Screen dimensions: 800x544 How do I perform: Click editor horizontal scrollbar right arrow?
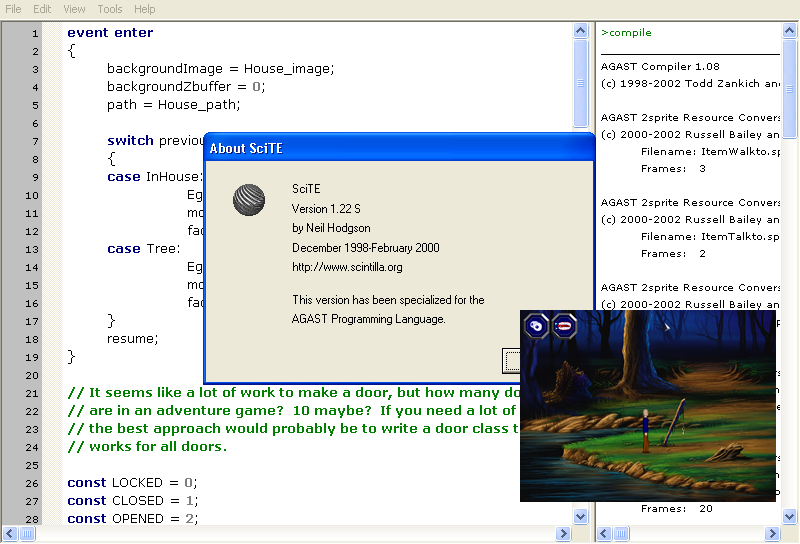tap(563, 534)
